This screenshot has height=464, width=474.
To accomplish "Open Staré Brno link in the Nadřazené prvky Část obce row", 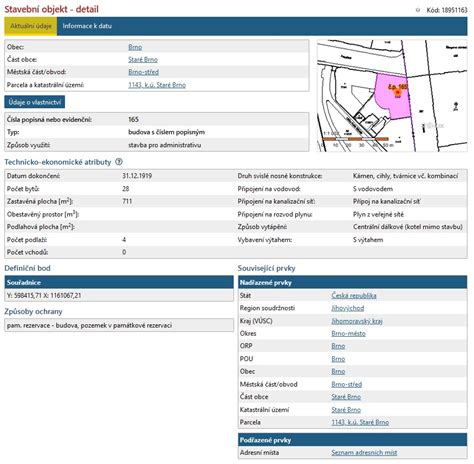I will (x=346, y=397).
